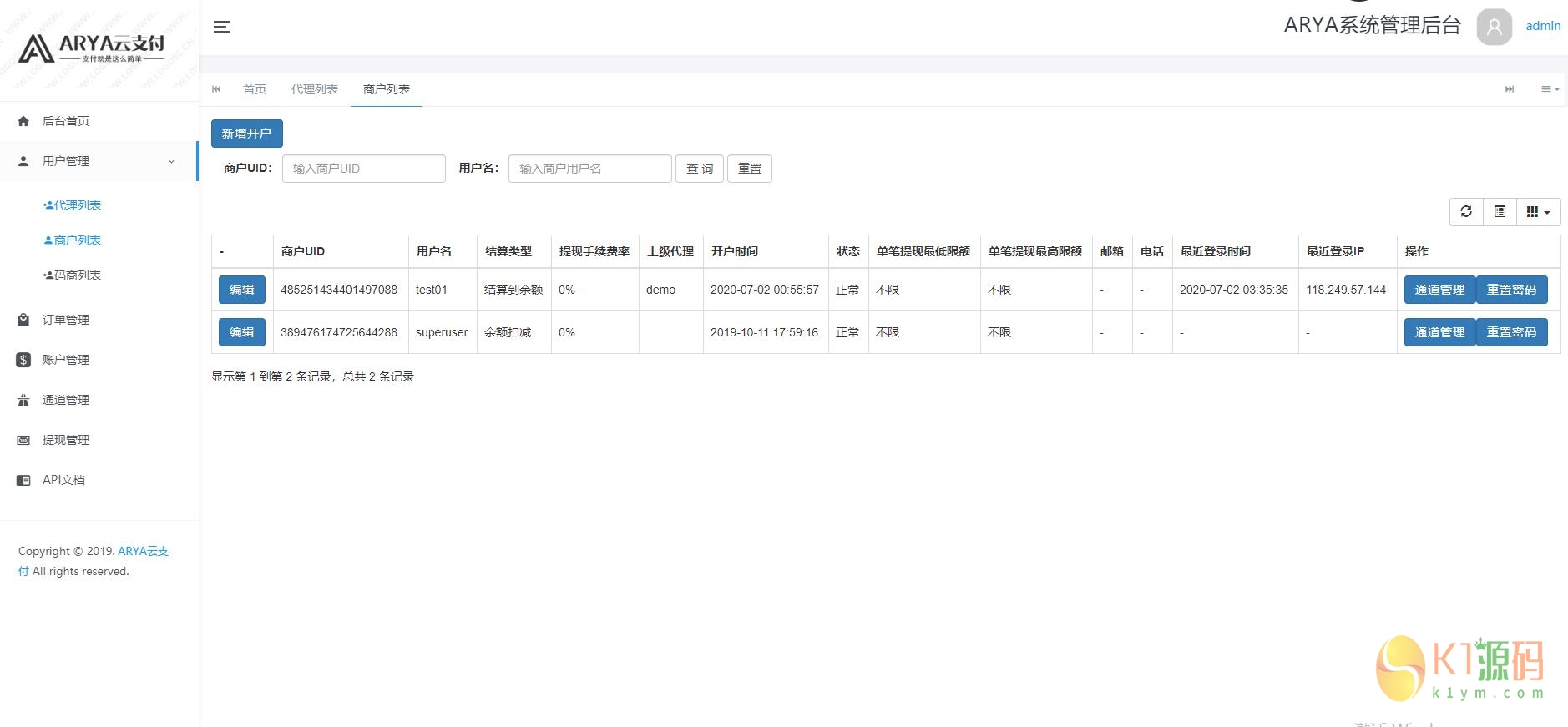
Task: Focus the 用户名 input field
Action: click(590, 169)
